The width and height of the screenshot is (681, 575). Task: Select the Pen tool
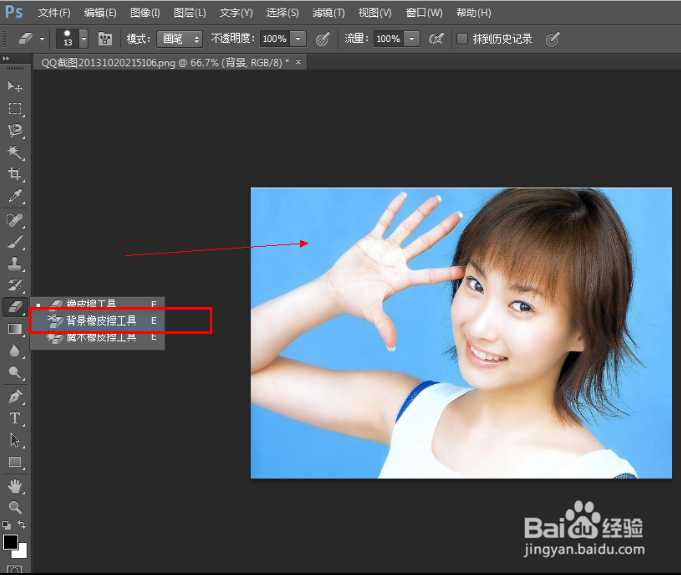coord(15,397)
